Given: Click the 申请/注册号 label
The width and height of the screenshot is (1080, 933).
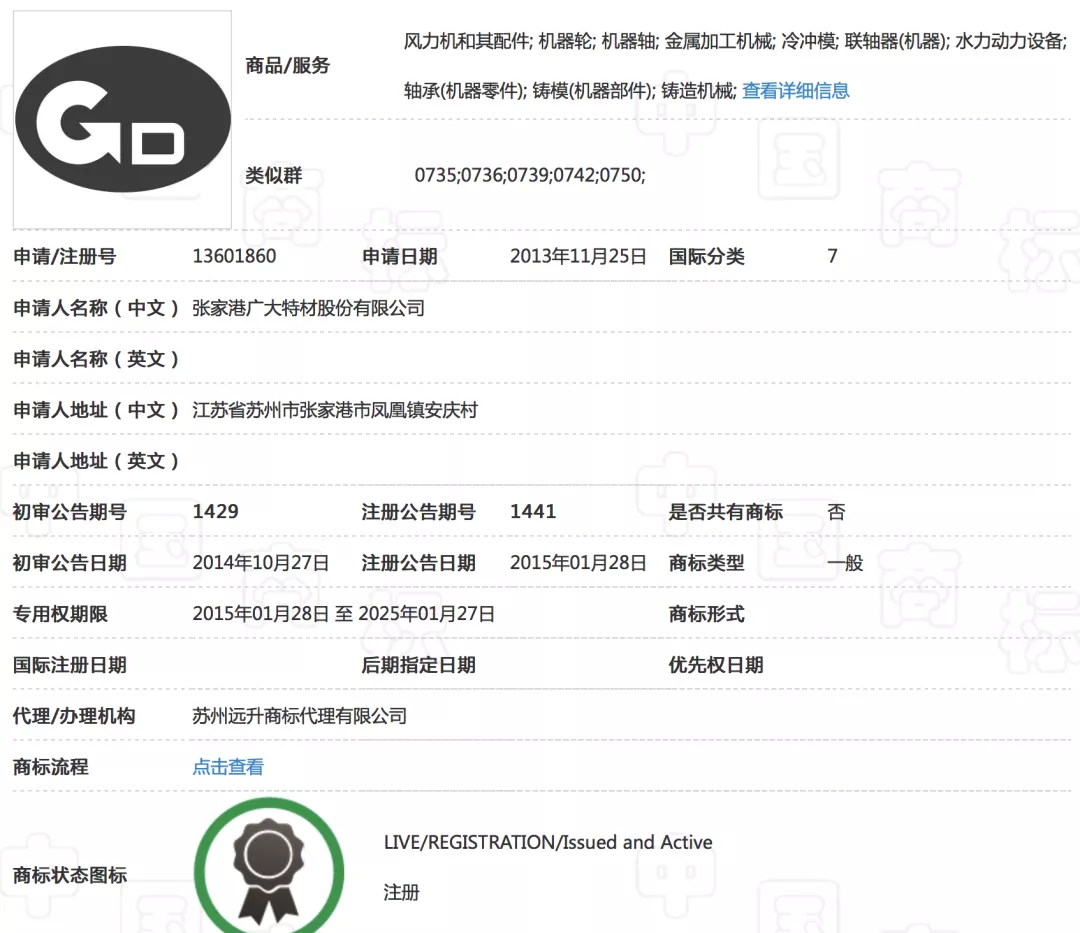Looking at the screenshot, I should click(65, 257).
